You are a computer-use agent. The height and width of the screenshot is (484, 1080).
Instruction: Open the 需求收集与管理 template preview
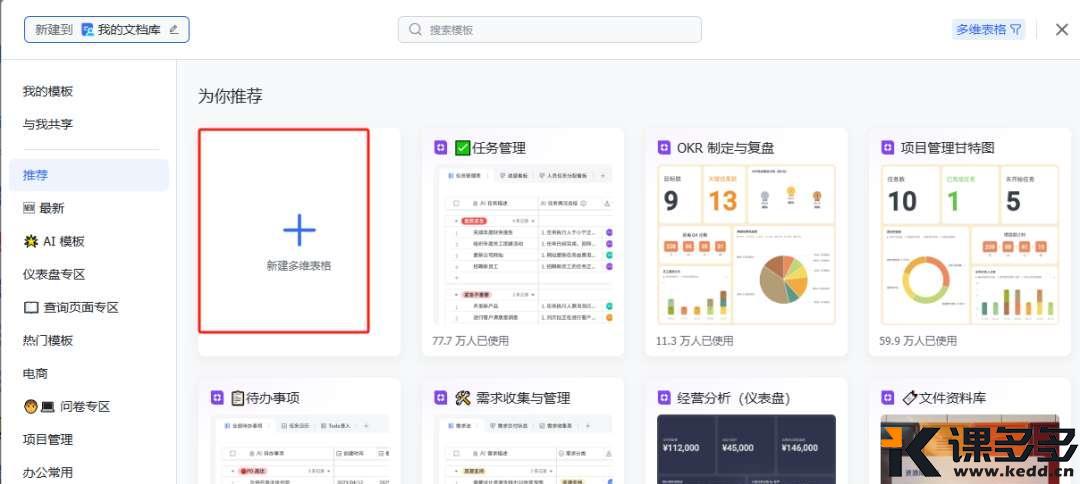pyautogui.click(x=523, y=449)
